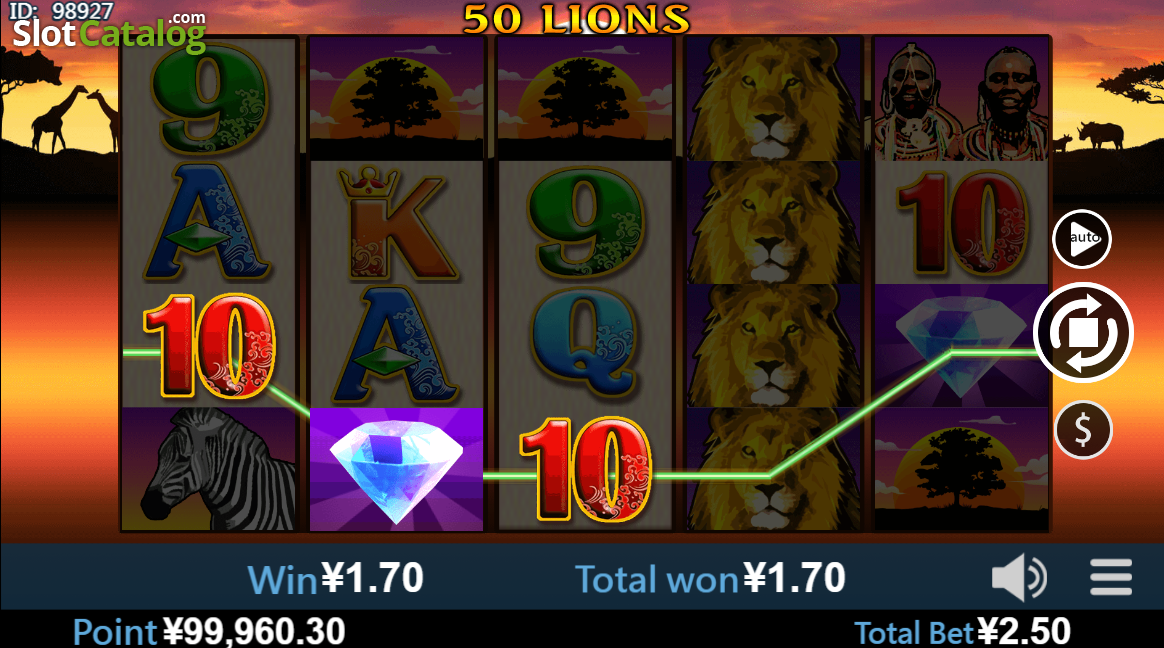This screenshot has height=648, width=1164.
Task: Click the 50 Lions game title
Action: [577, 19]
